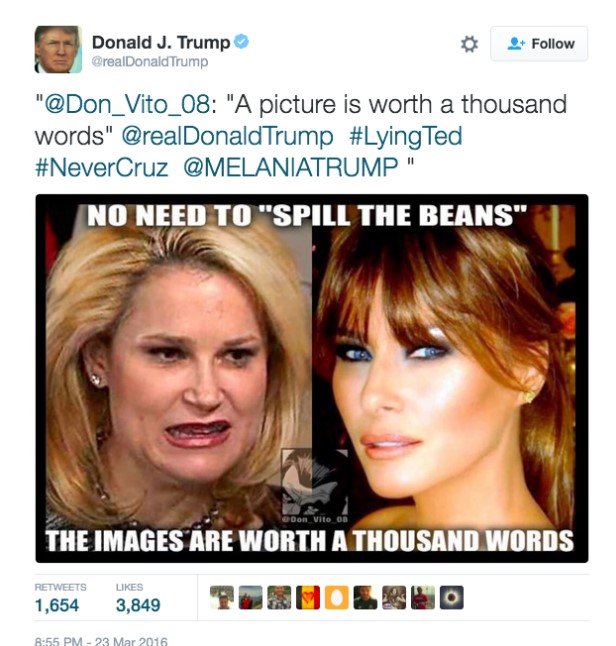Open the gear settings icon
The height and width of the screenshot is (646, 616).
pyautogui.click(x=469, y=44)
